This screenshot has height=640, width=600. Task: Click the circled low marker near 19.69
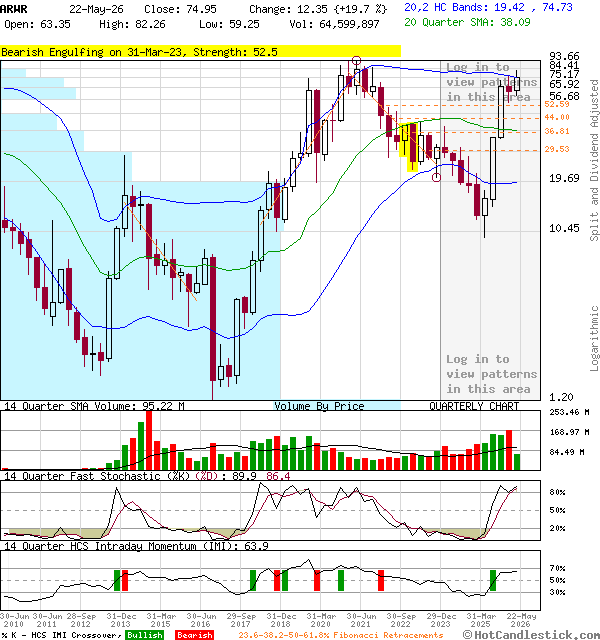click(436, 177)
